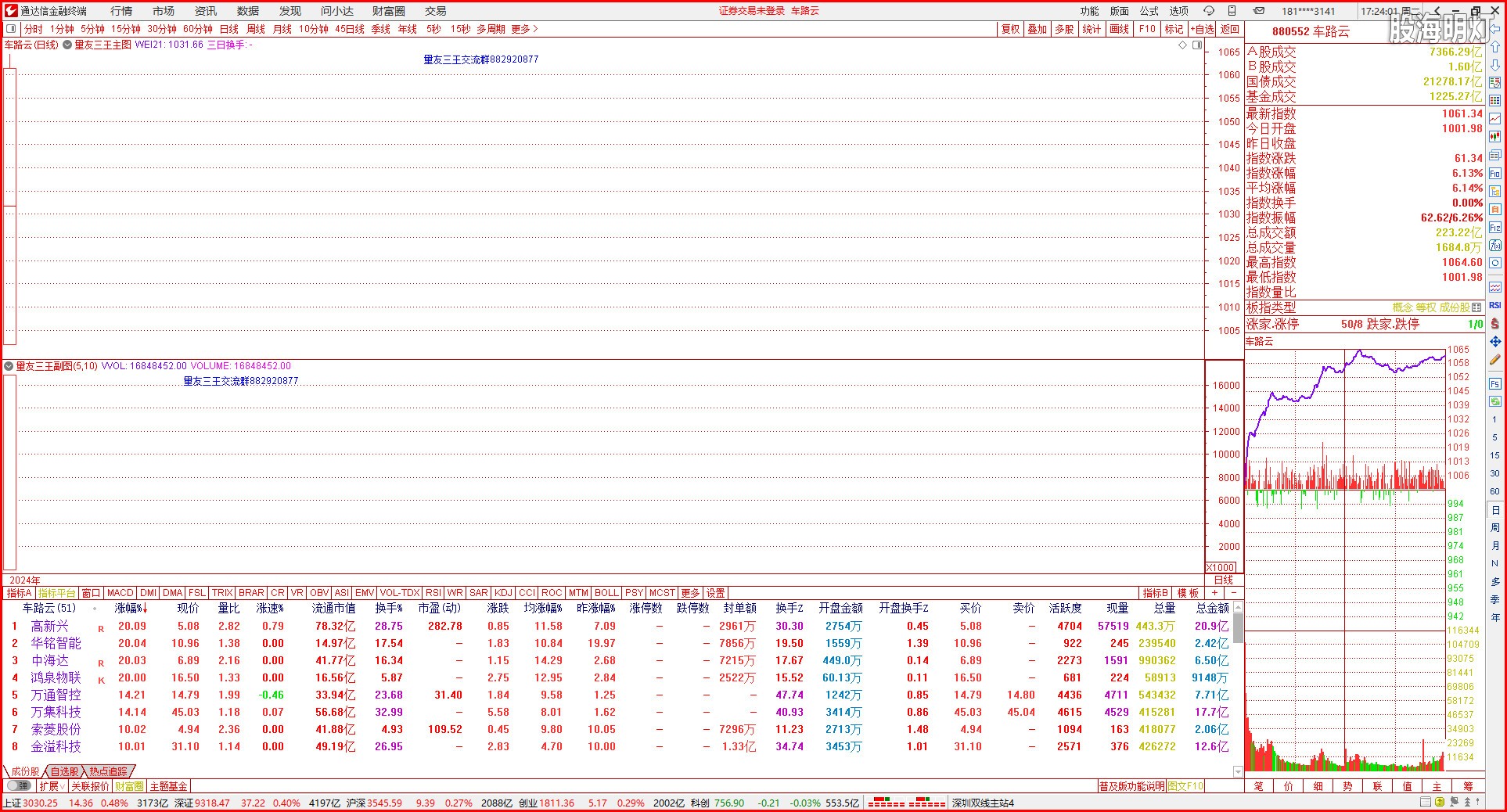This screenshot has height=812, width=1507.
Task: Click the double up-arrow icon in status bar
Action: [x=1466, y=803]
